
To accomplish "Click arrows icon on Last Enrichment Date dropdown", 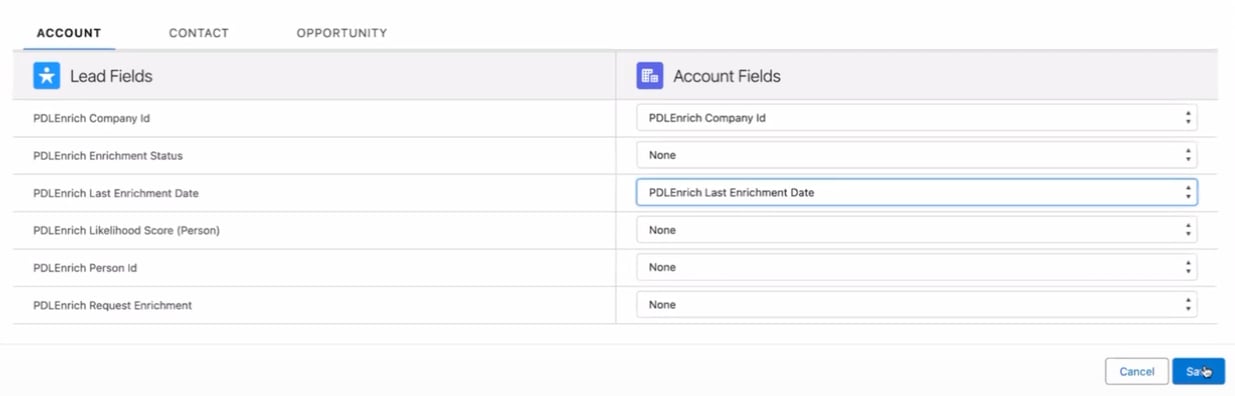I will point(1188,192).
